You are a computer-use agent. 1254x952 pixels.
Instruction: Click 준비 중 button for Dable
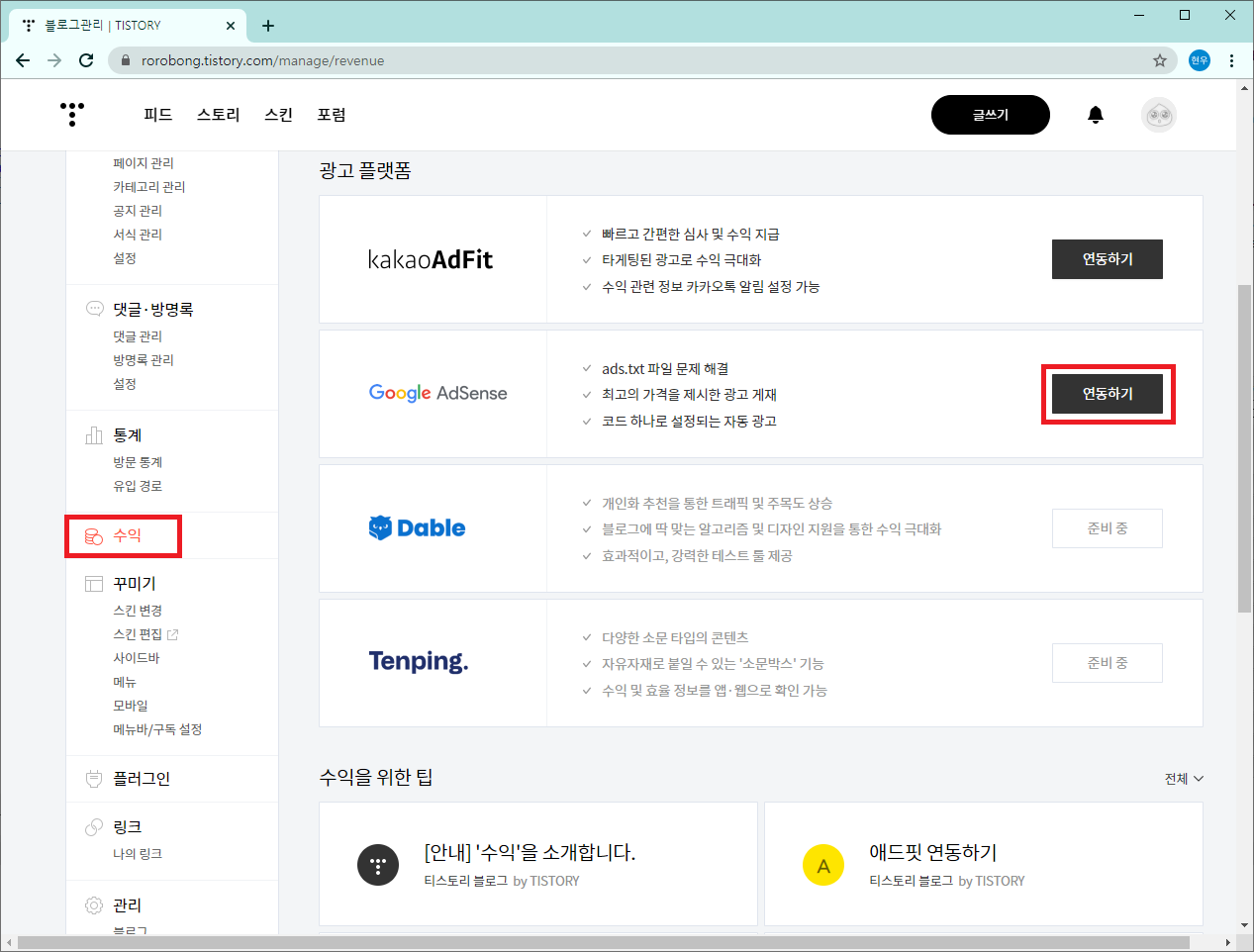1108,528
